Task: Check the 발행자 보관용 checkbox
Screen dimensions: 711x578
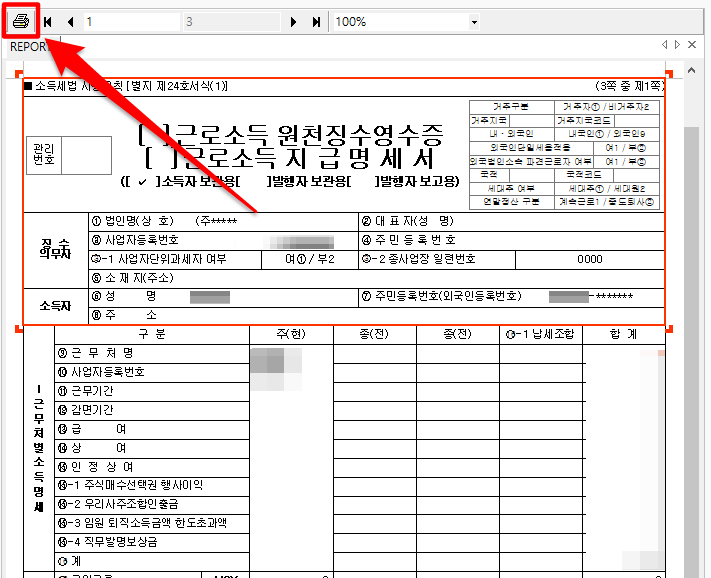Action: click(x=253, y=182)
